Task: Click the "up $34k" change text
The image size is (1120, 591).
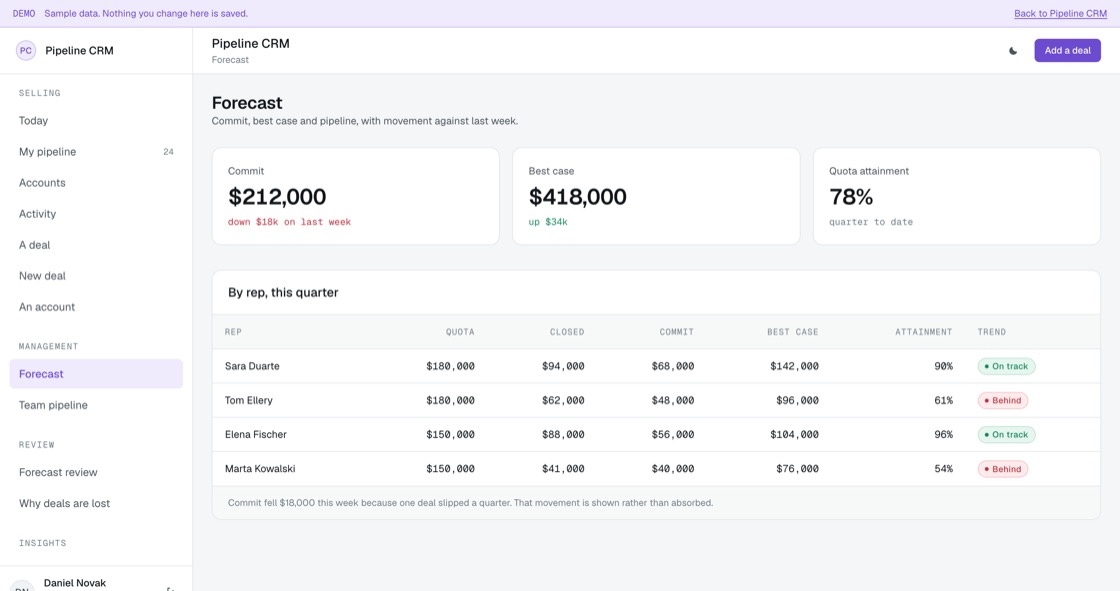Action: (x=548, y=222)
